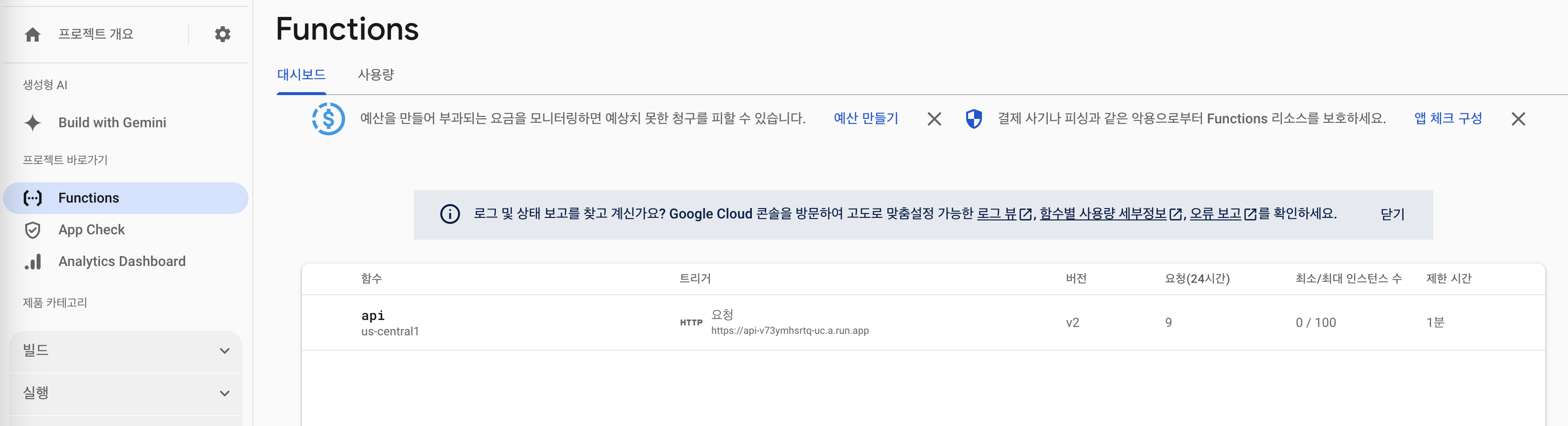Open the 로그 뷰 link

(996, 214)
